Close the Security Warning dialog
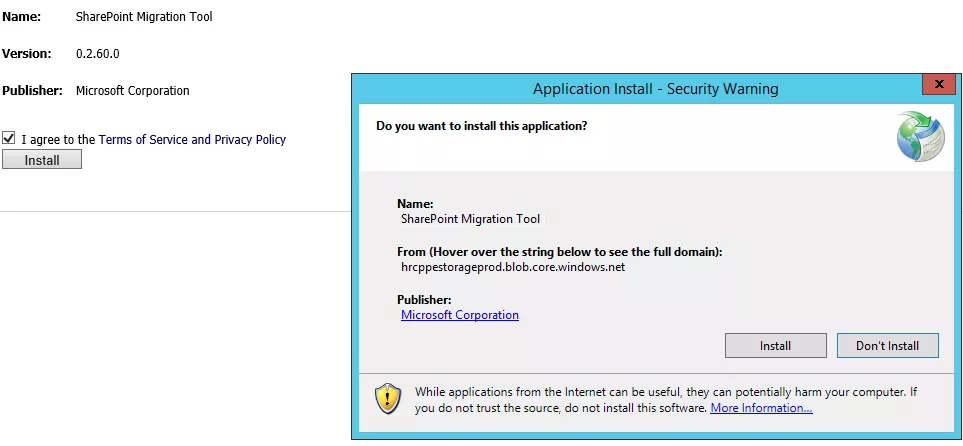Image resolution: width=963 pixels, height=446 pixels. coord(938,85)
